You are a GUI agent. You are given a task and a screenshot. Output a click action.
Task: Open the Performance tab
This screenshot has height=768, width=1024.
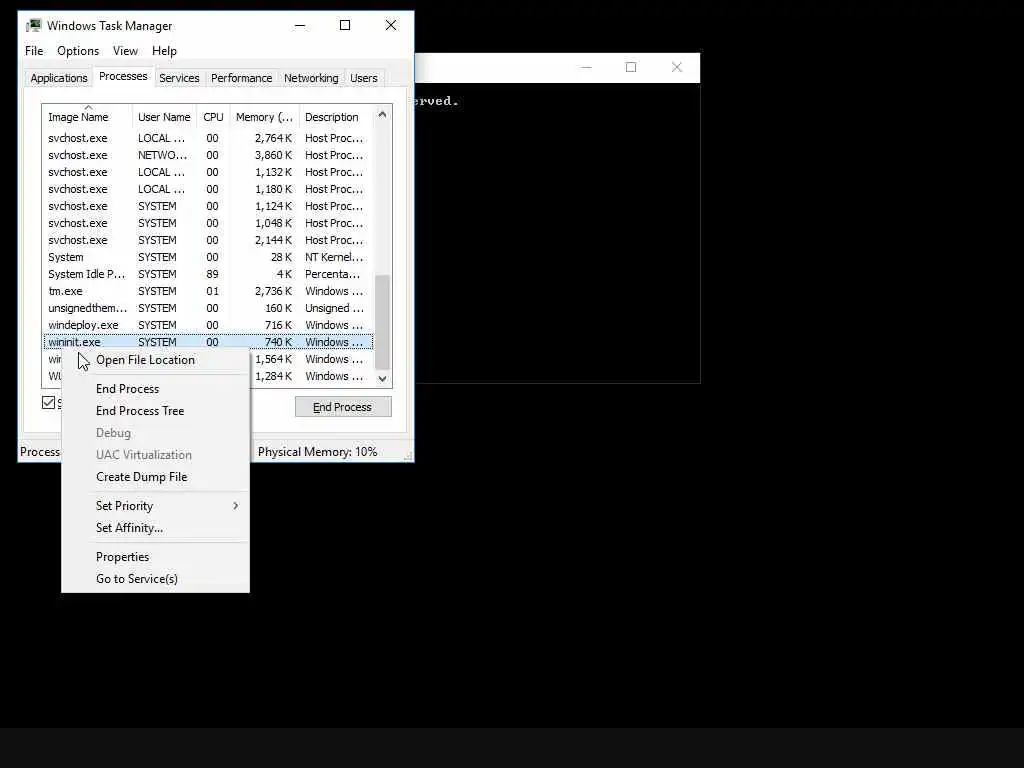click(241, 78)
